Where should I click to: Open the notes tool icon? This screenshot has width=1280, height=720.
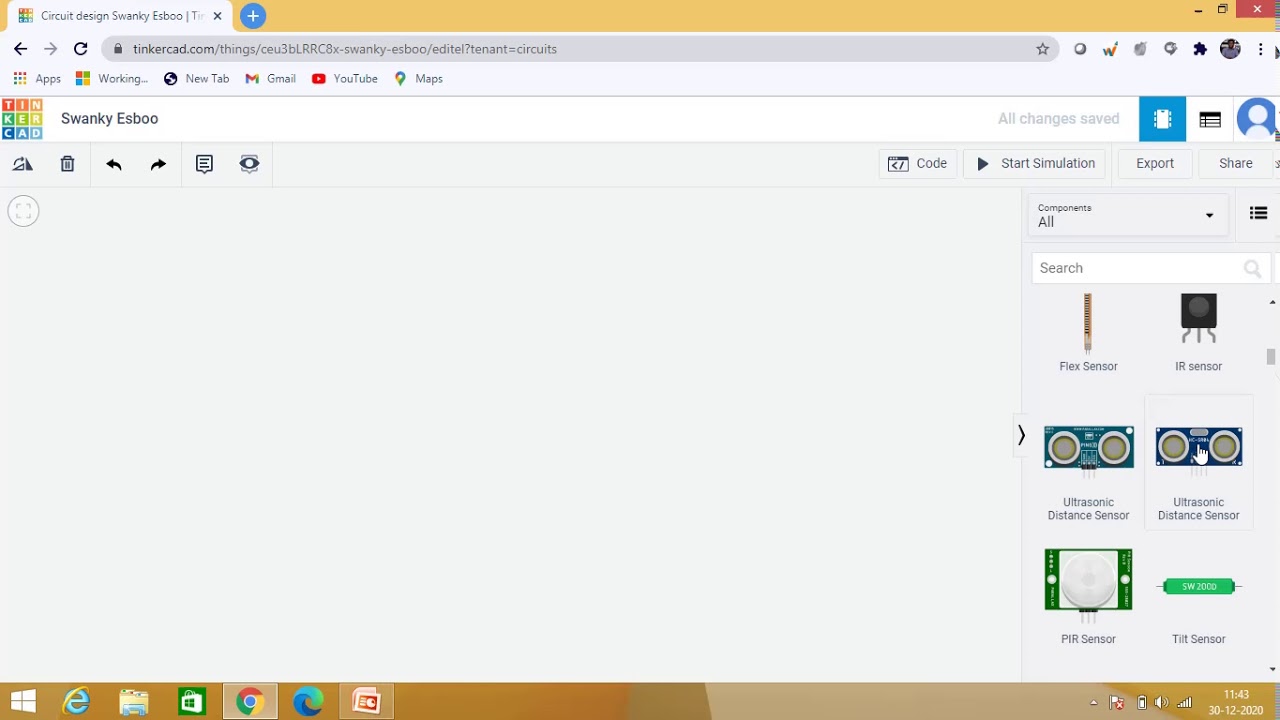point(204,164)
